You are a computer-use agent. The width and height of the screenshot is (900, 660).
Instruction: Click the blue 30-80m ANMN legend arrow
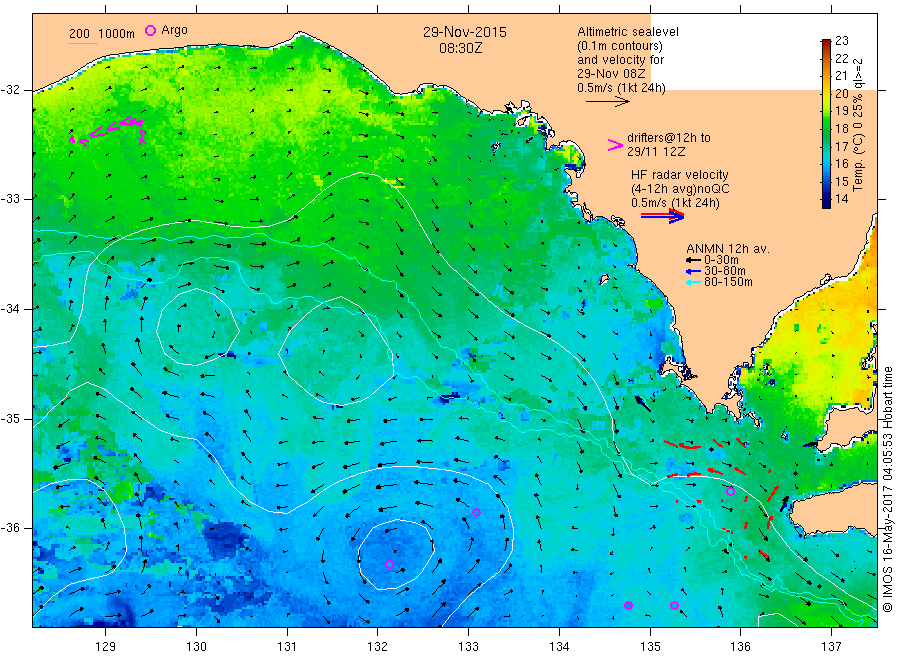tap(693, 271)
